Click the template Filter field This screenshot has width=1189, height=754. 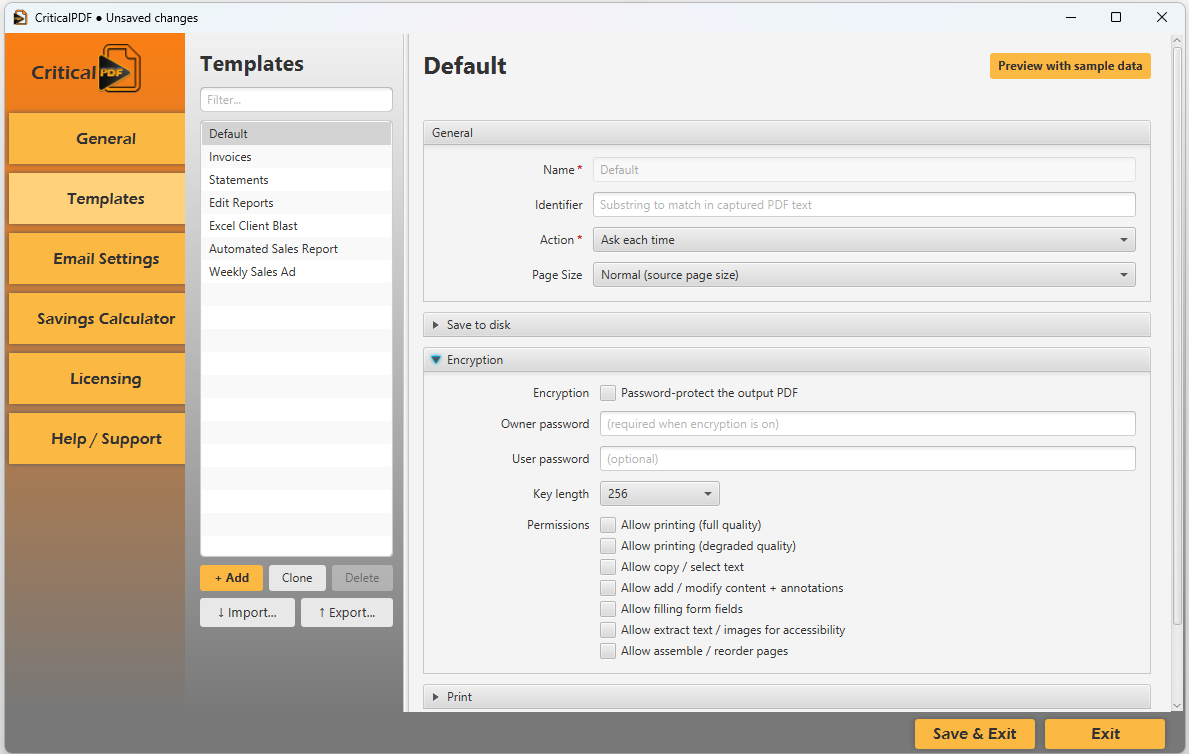tap(296, 99)
